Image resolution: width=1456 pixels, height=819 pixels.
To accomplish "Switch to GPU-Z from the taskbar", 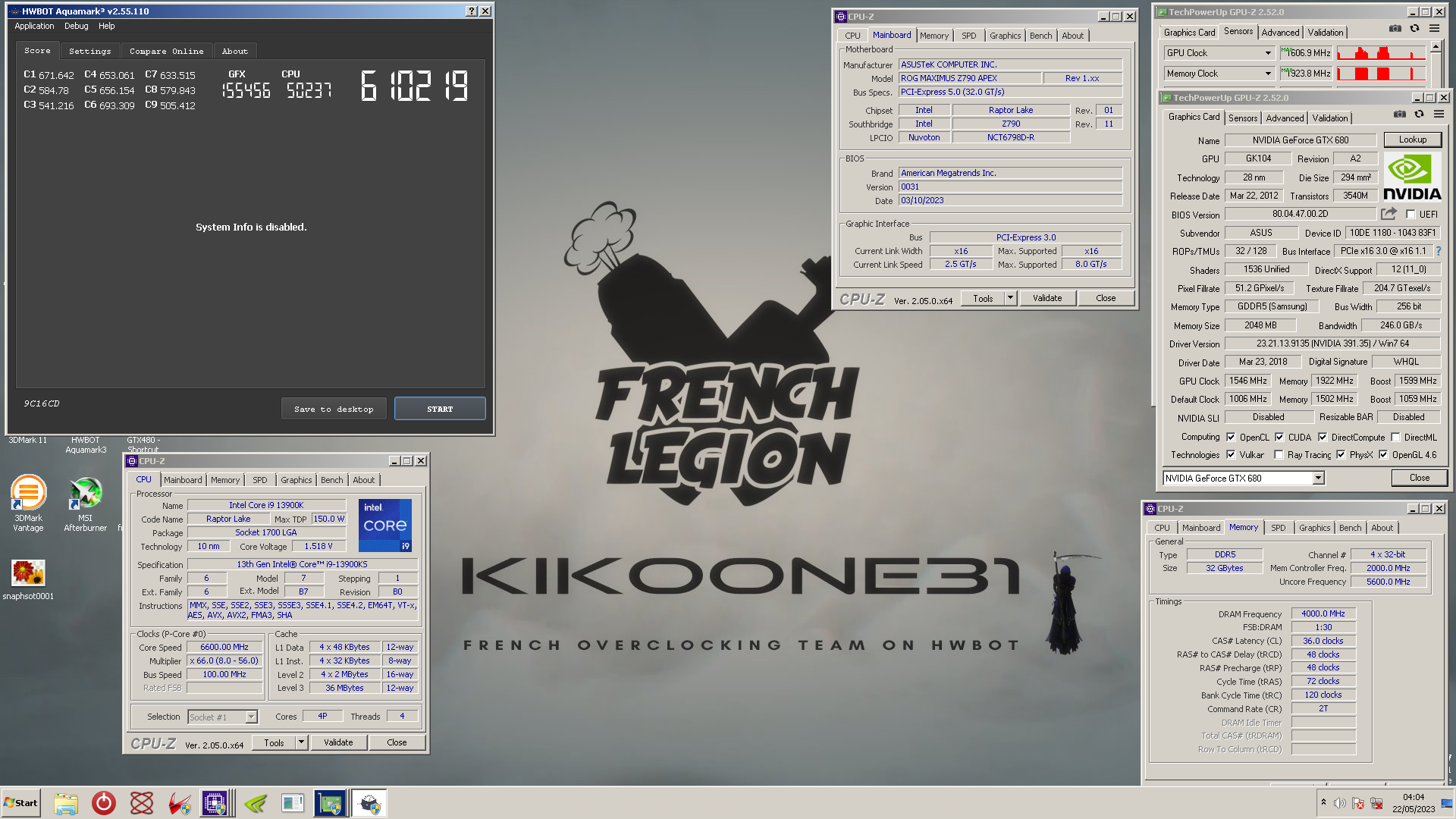I will 331,803.
